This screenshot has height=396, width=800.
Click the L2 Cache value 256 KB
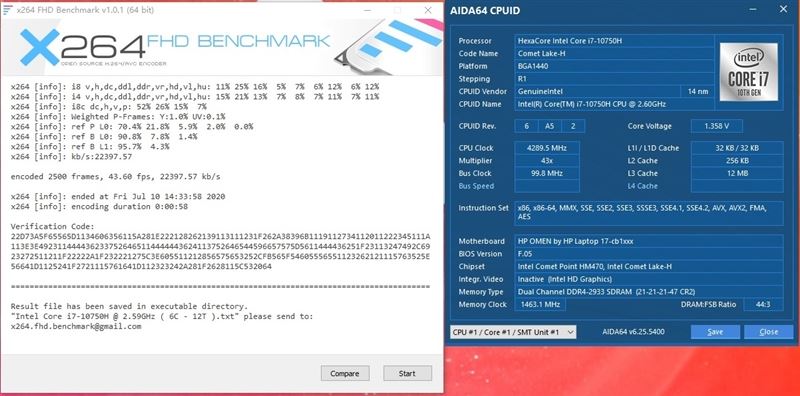(x=737, y=161)
